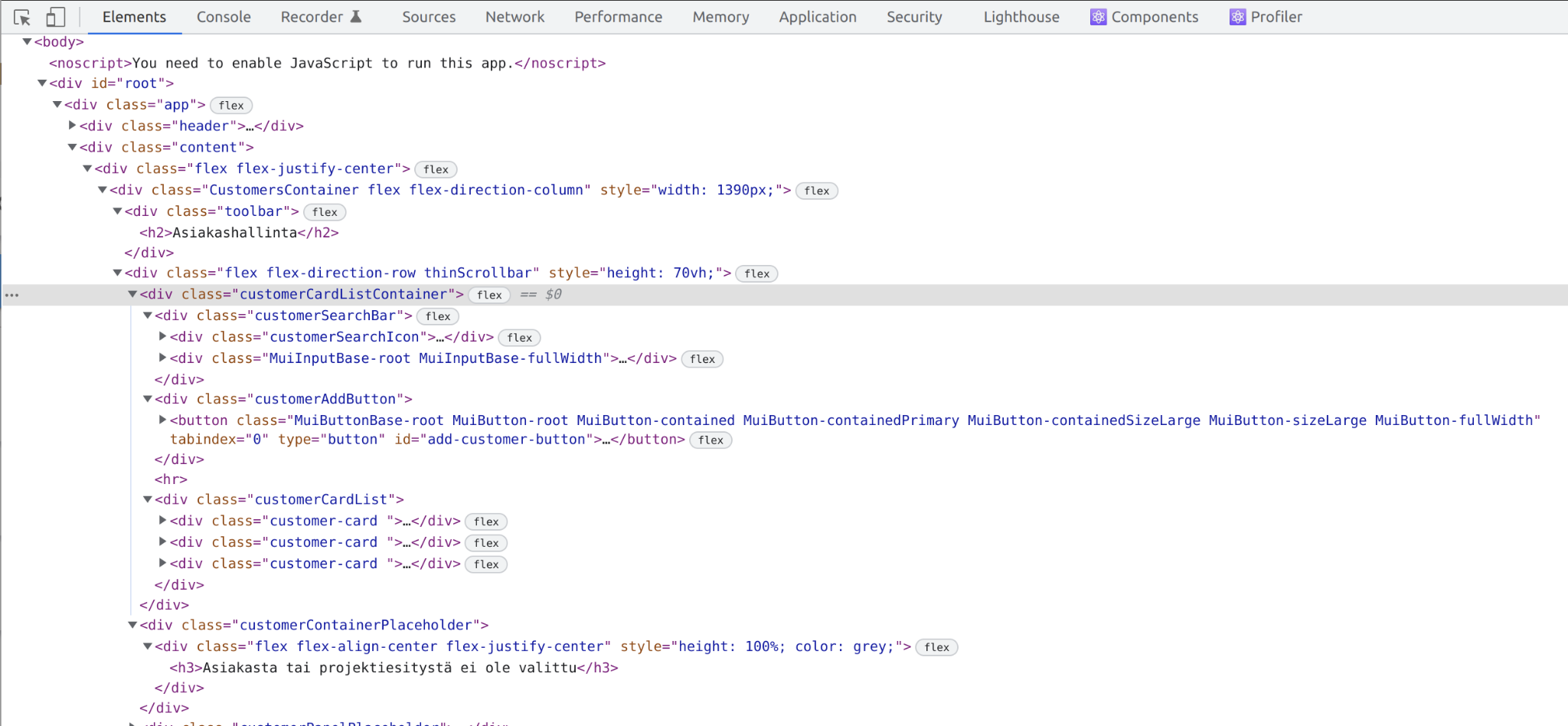Image resolution: width=1568 pixels, height=726 pixels.
Task: Switch to the Performance tab
Action: pos(619,17)
